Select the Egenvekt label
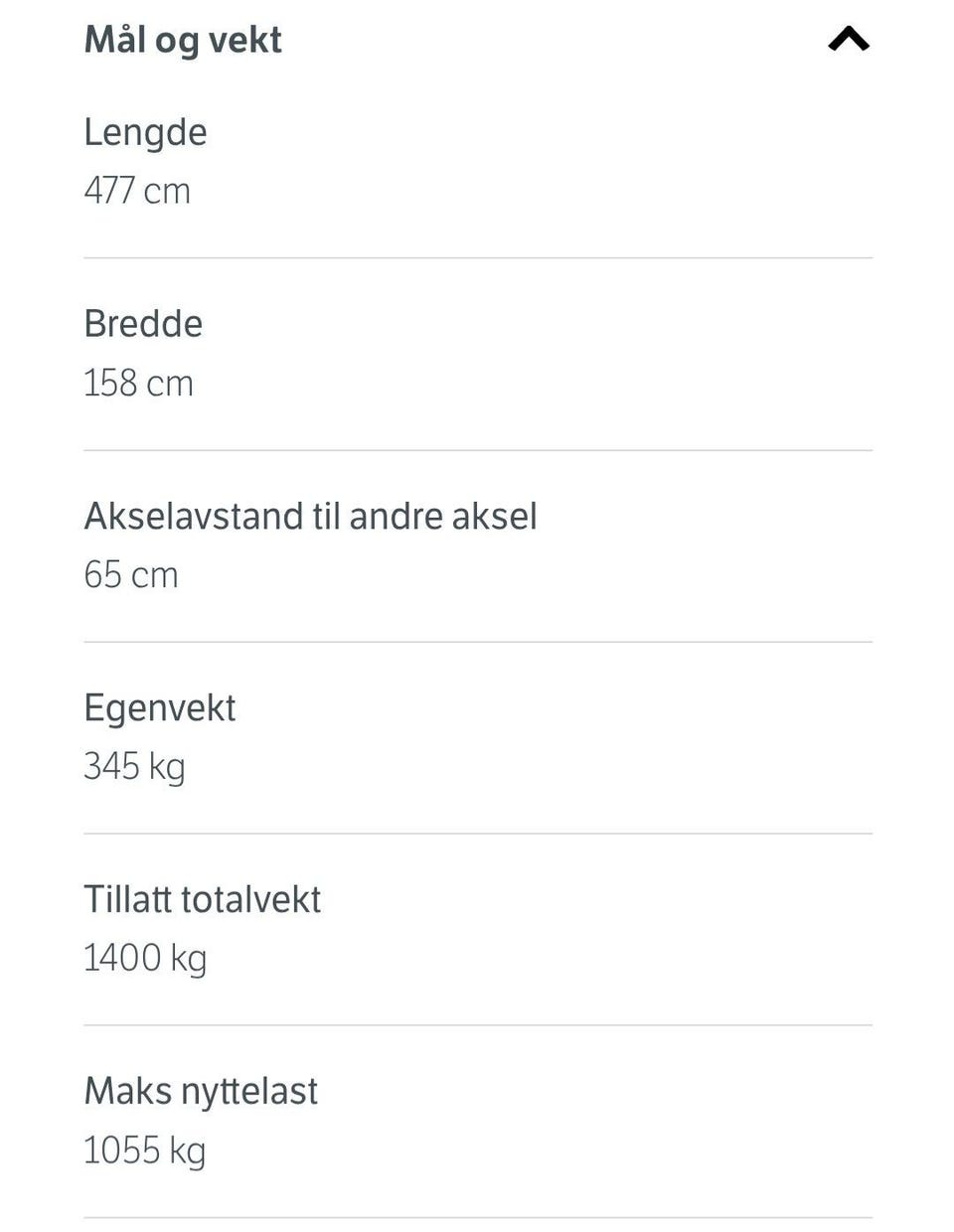 (x=160, y=708)
